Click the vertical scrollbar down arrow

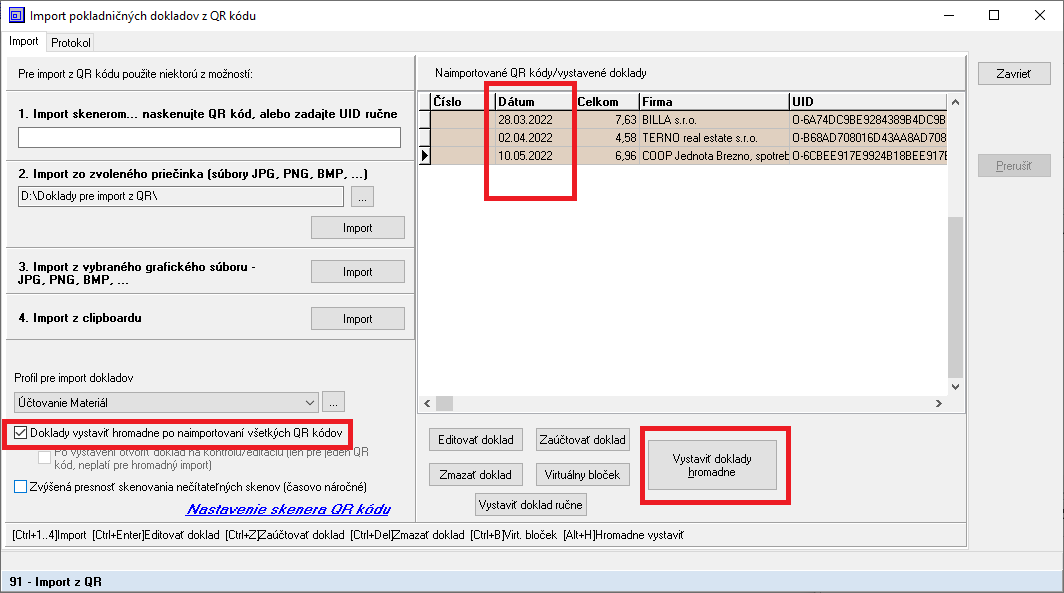click(955, 387)
